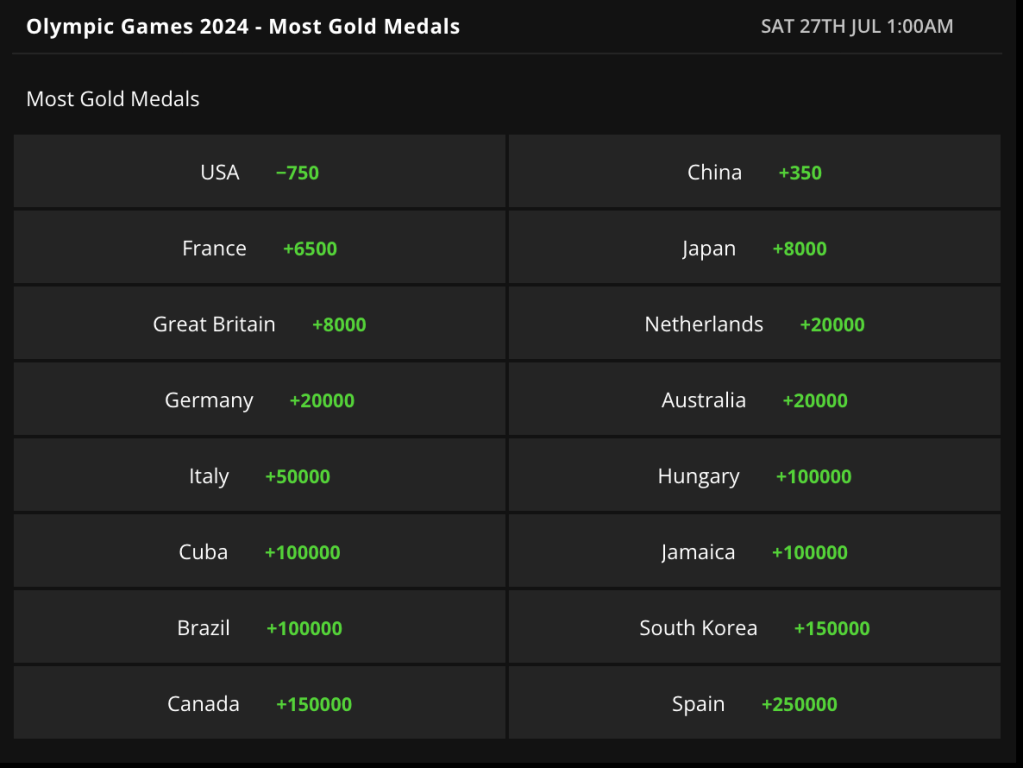Click the +350 odds value

tap(800, 173)
